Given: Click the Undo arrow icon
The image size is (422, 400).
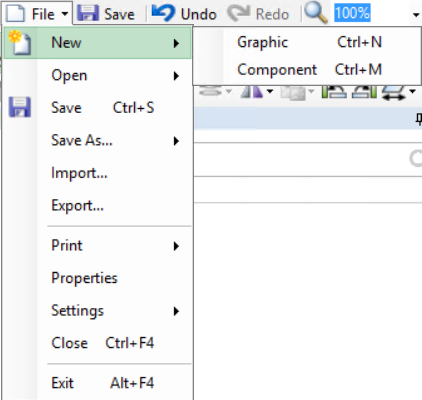Looking at the screenshot, I should (x=163, y=13).
